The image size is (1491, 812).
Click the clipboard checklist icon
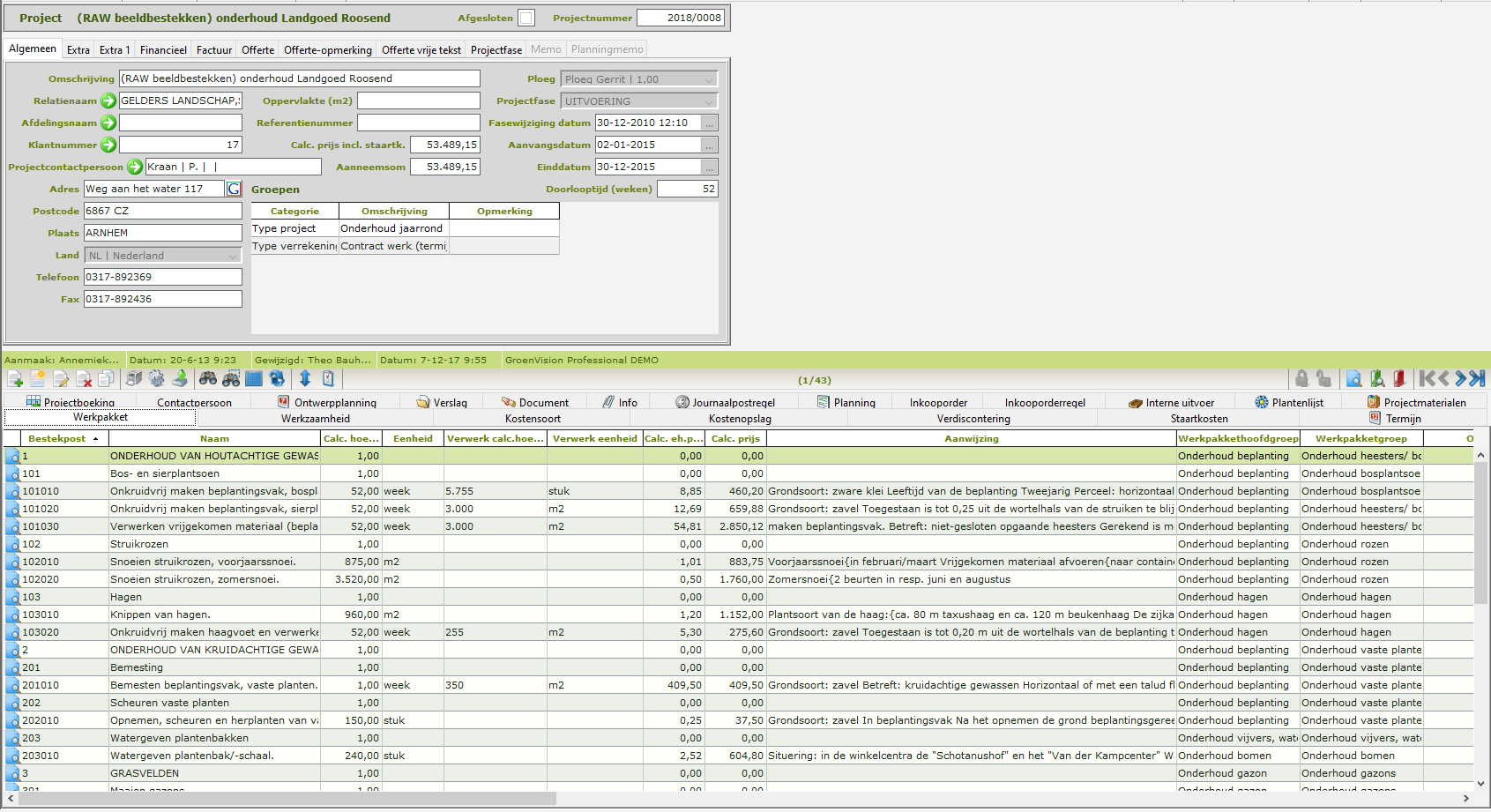tap(328, 379)
